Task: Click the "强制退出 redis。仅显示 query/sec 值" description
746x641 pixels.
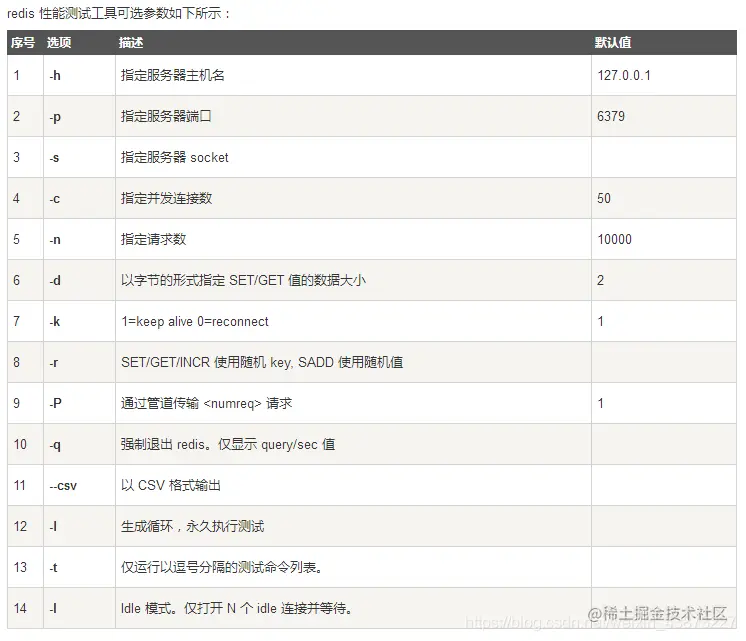Action: tap(228, 444)
